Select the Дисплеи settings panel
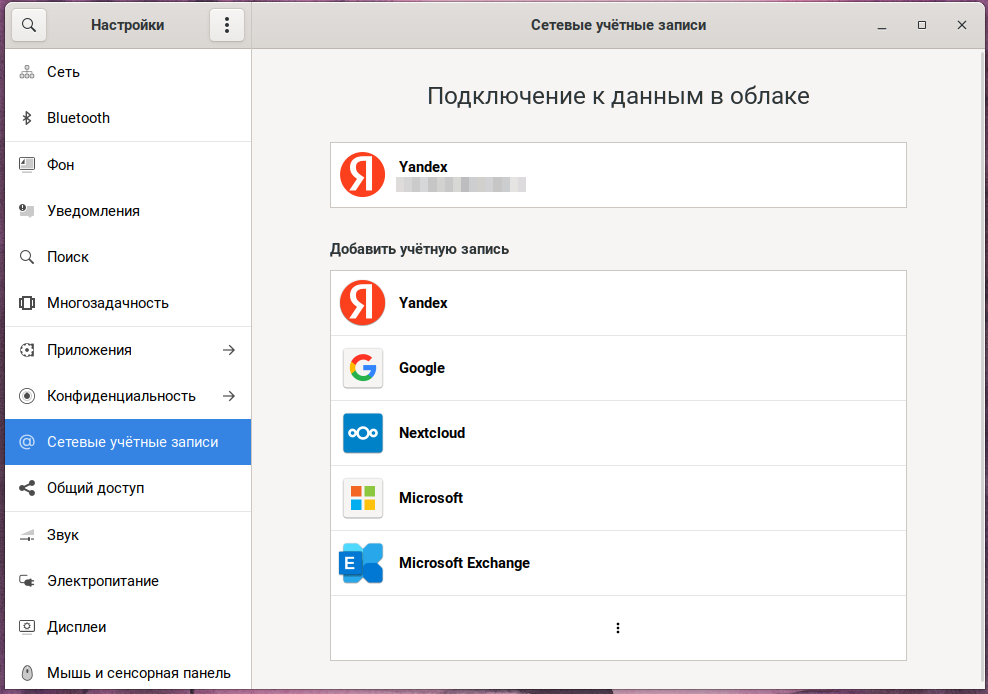The height and width of the screenshot is (694, 988). click(x=76, y=627)
